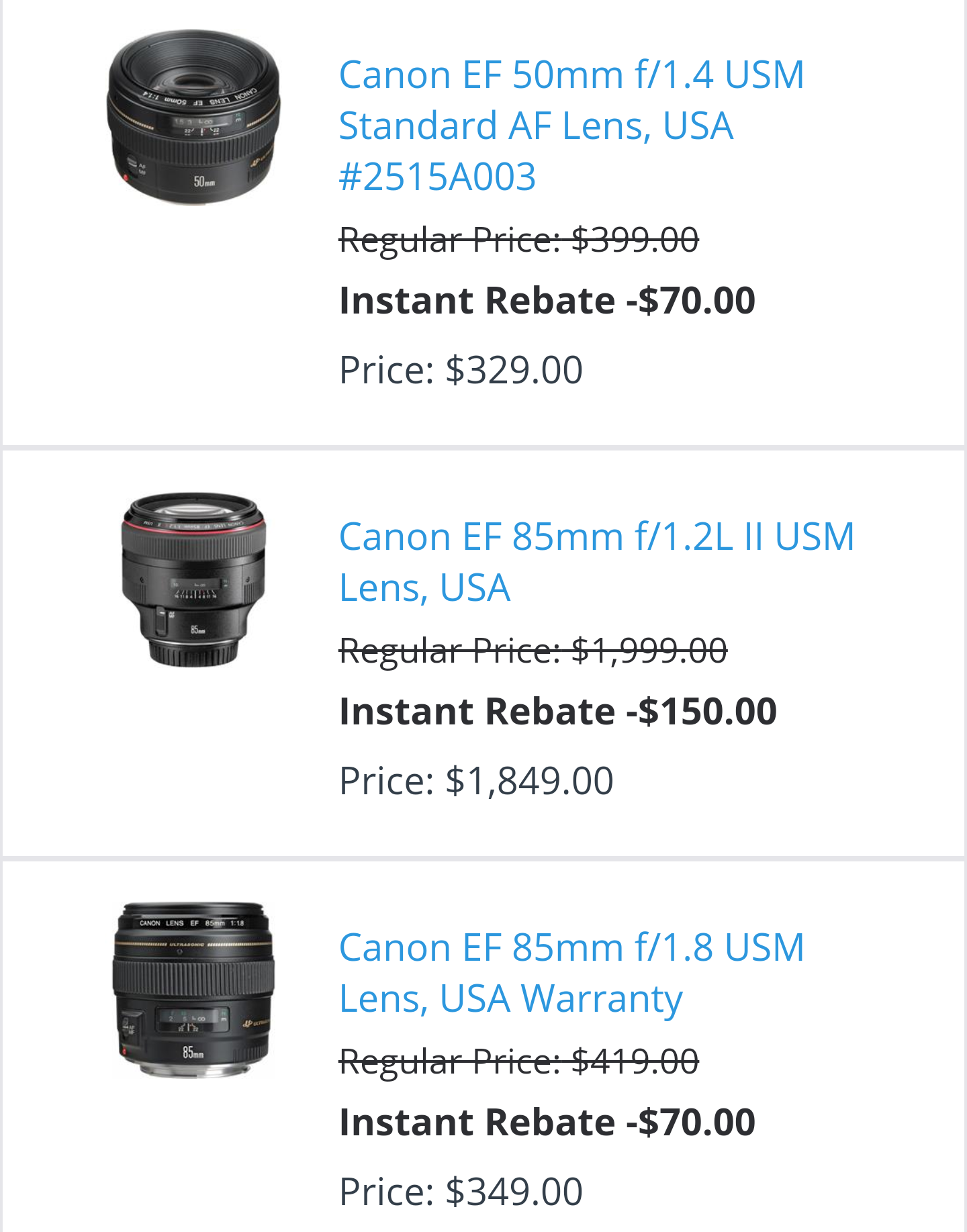The height and width of the screenshot is (1232, 967).
Task: Click the divider between 50mm and 85mm f/1.2L cards
Action: pyautogui.click(x=483, y=448)
